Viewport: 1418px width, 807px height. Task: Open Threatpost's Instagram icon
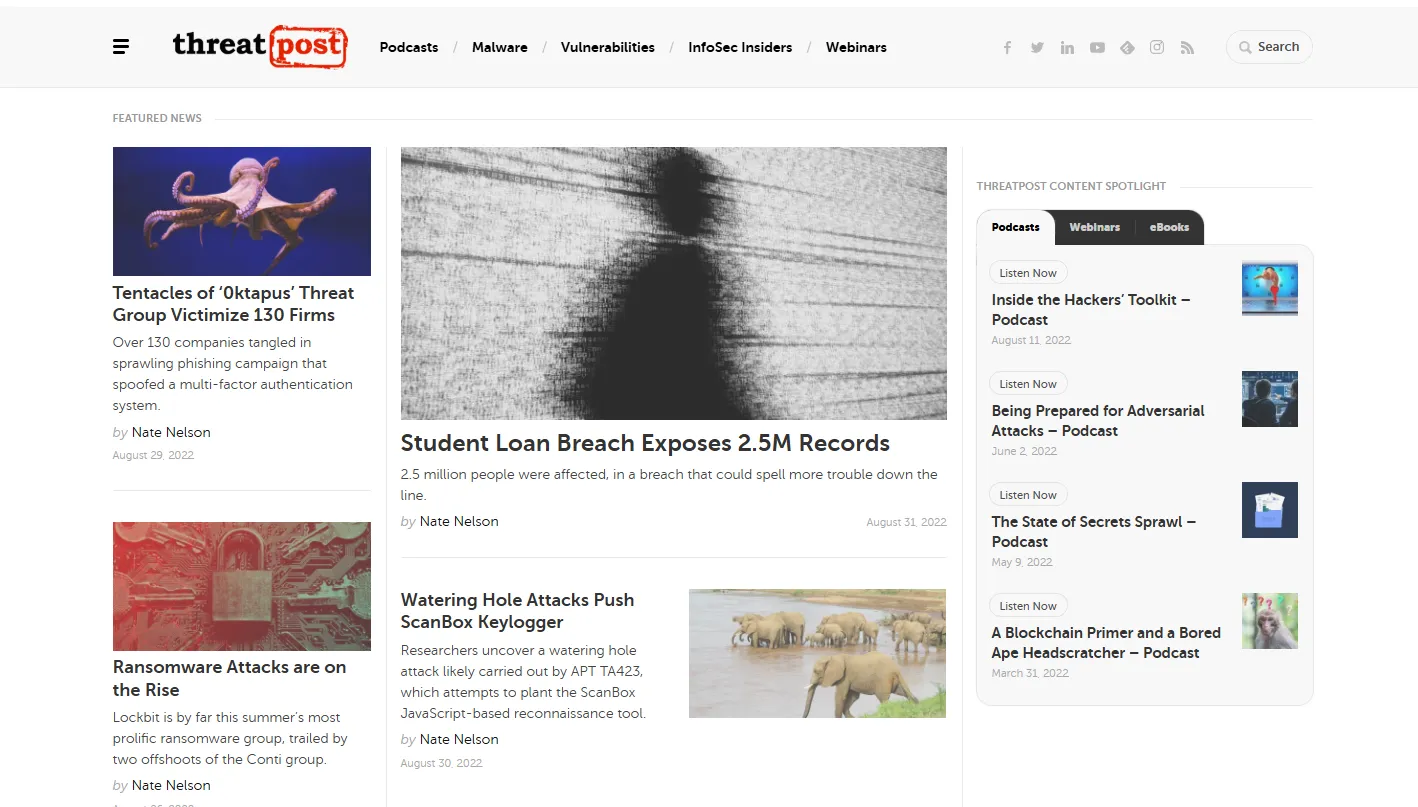tap(1157, 47)
